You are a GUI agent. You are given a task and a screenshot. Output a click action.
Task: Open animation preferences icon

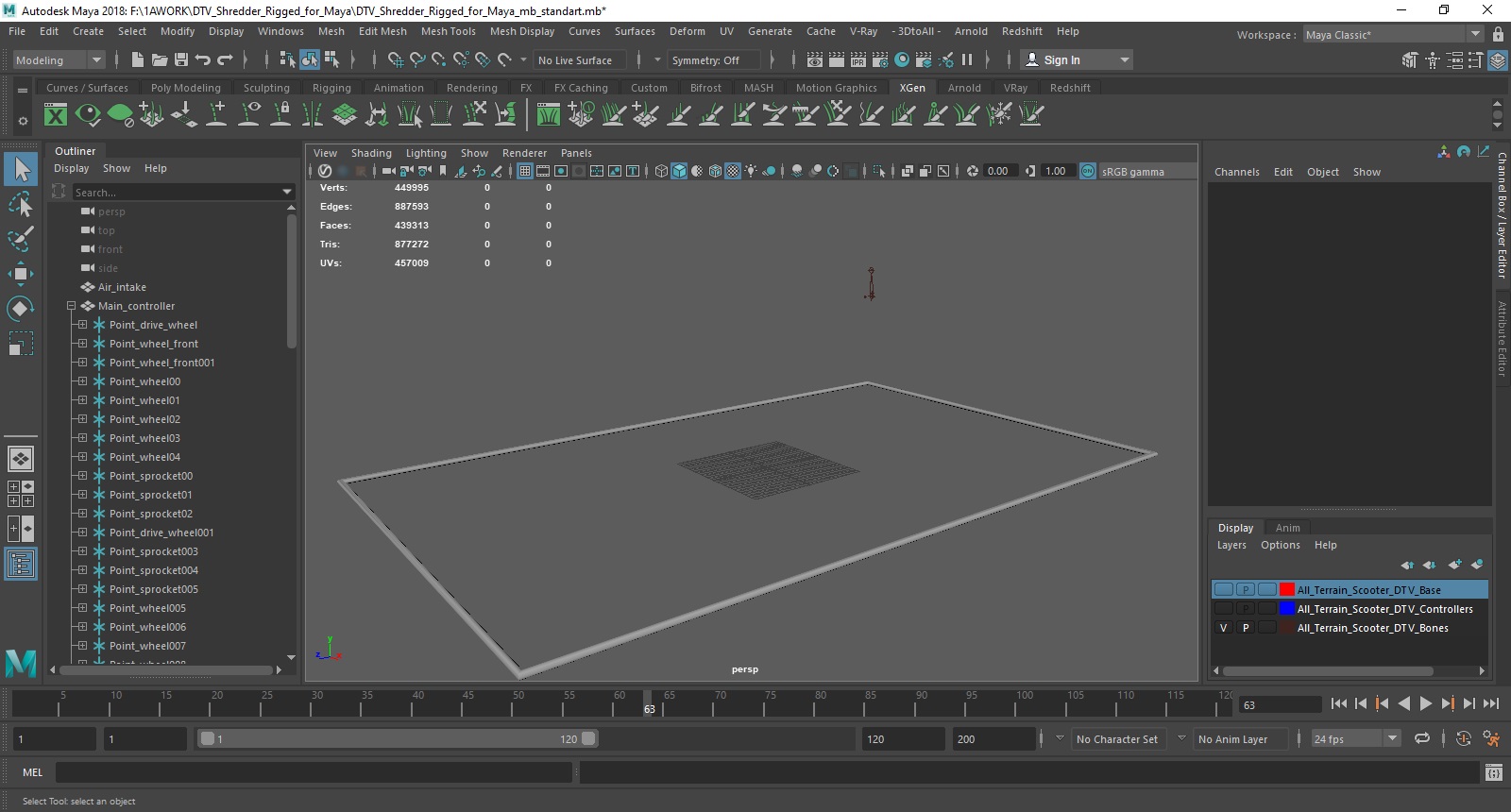(x=1491, y=738)
